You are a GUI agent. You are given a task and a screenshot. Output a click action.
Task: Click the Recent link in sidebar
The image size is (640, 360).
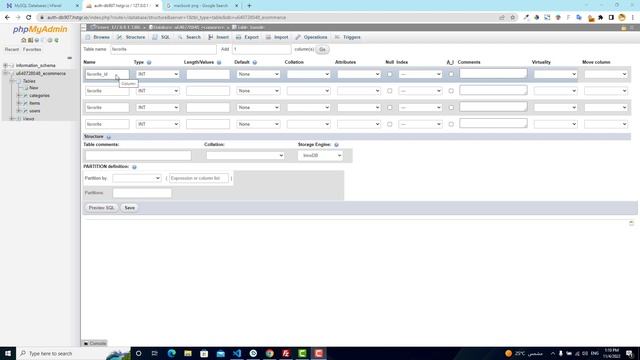coord(12,49)
